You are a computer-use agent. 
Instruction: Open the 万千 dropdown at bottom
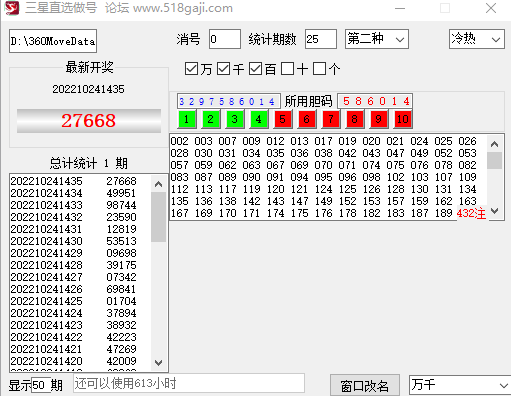point(460,385)
